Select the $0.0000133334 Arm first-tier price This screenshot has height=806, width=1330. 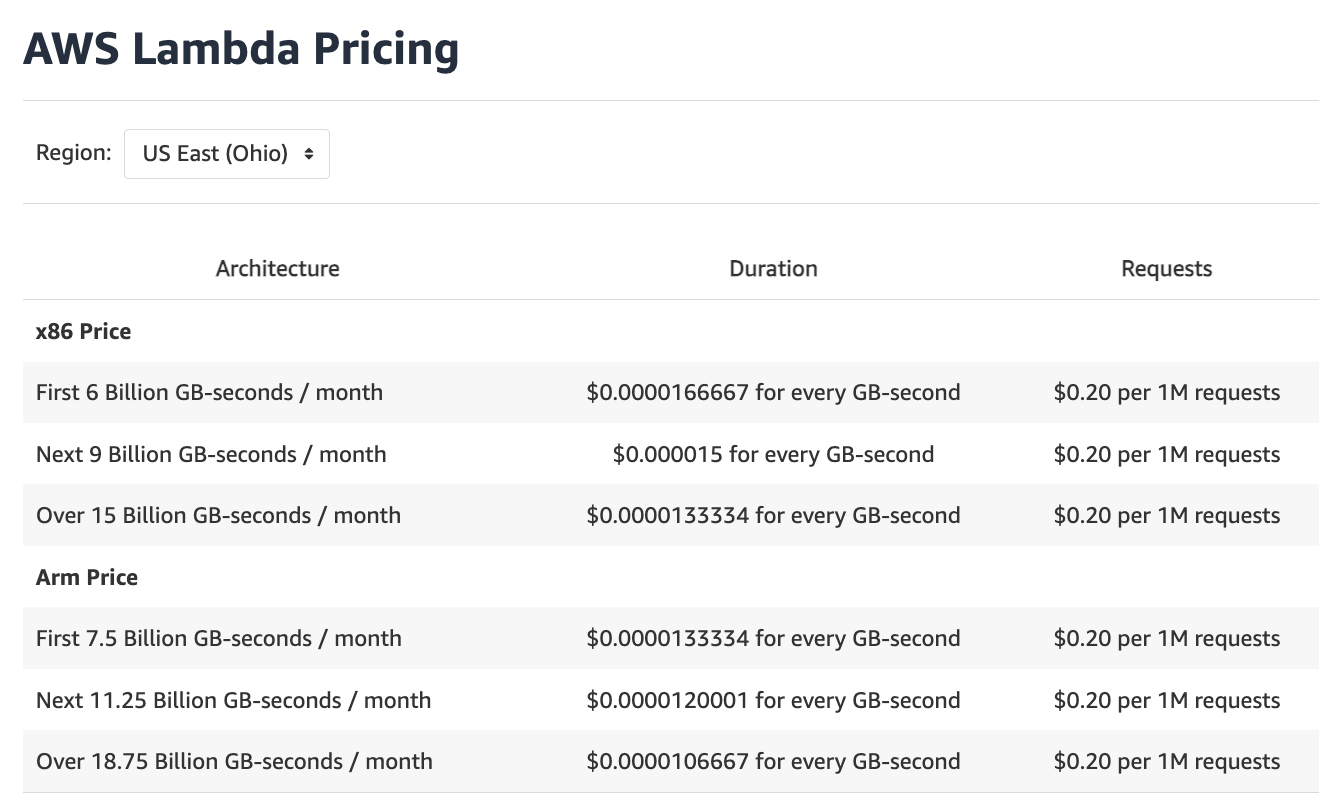click(773, 638)
